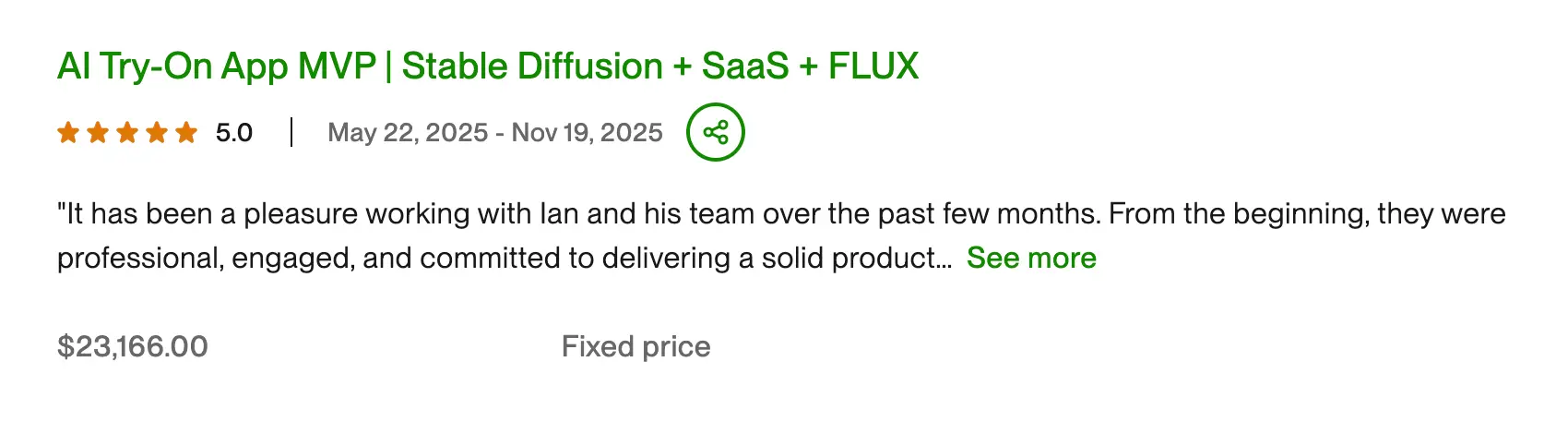Click the vertical divider after the rating
Screen dimensions: 1568x434
[x=291, y=132]
